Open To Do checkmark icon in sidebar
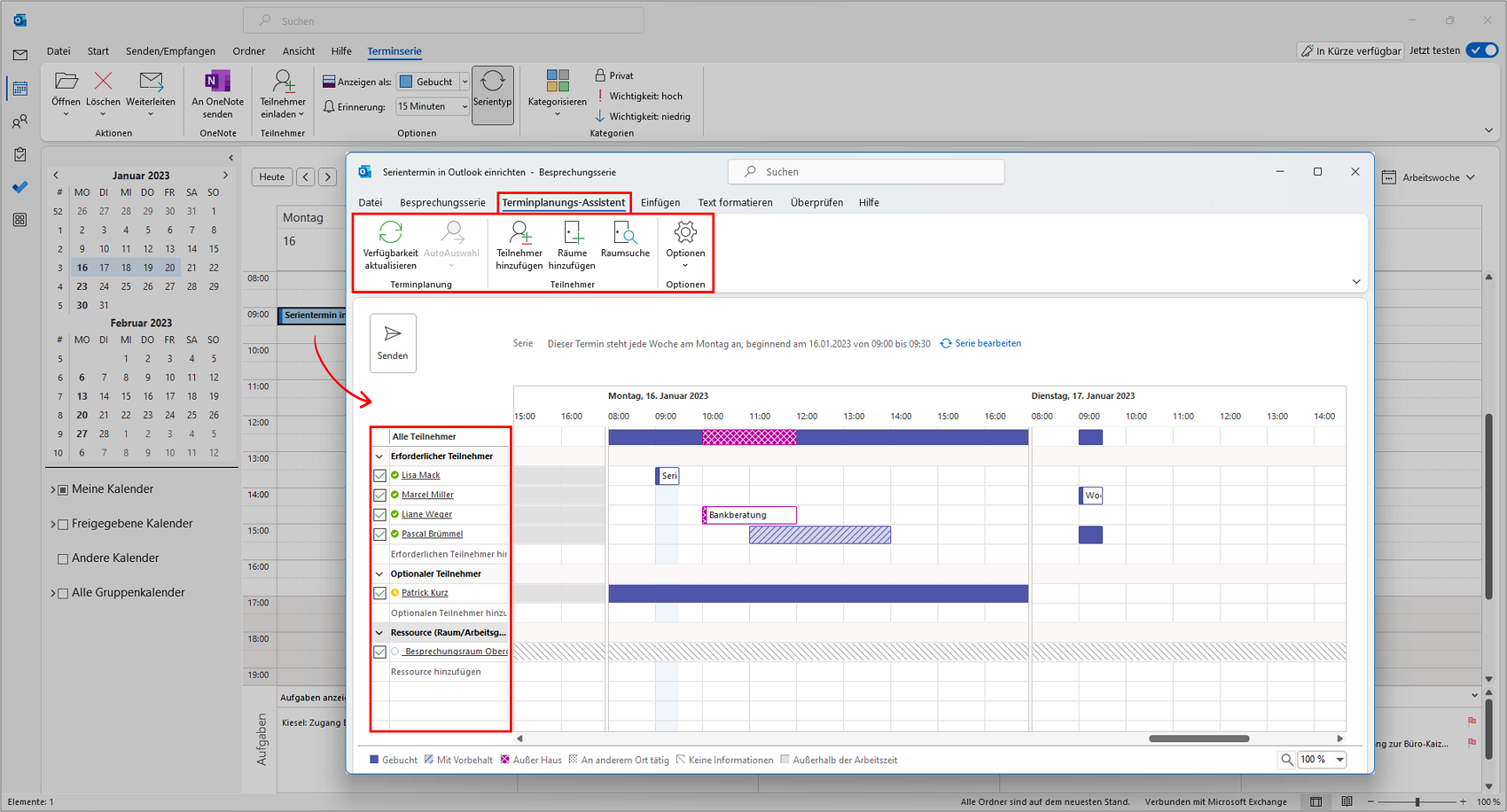The width and height of the screenshot is (1507, 812). pos(20,187)
